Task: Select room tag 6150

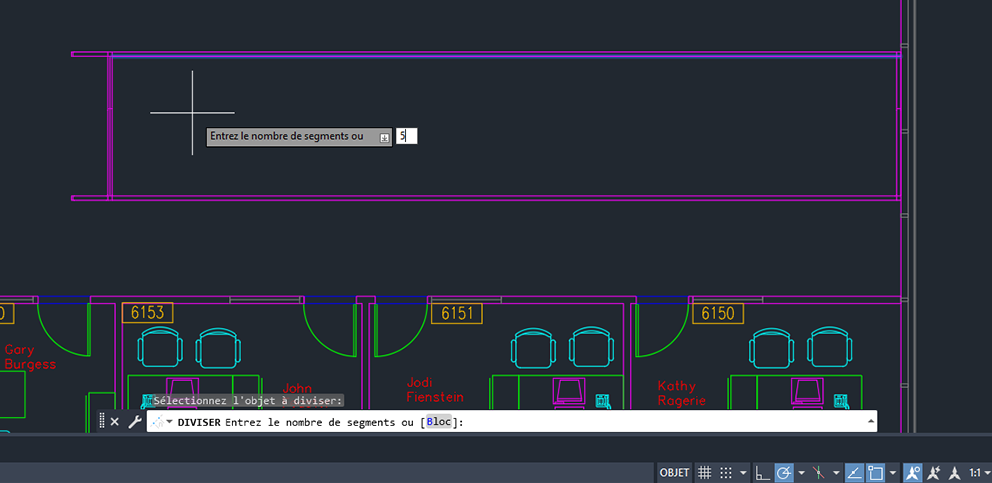Action: [x=718, y=313]
